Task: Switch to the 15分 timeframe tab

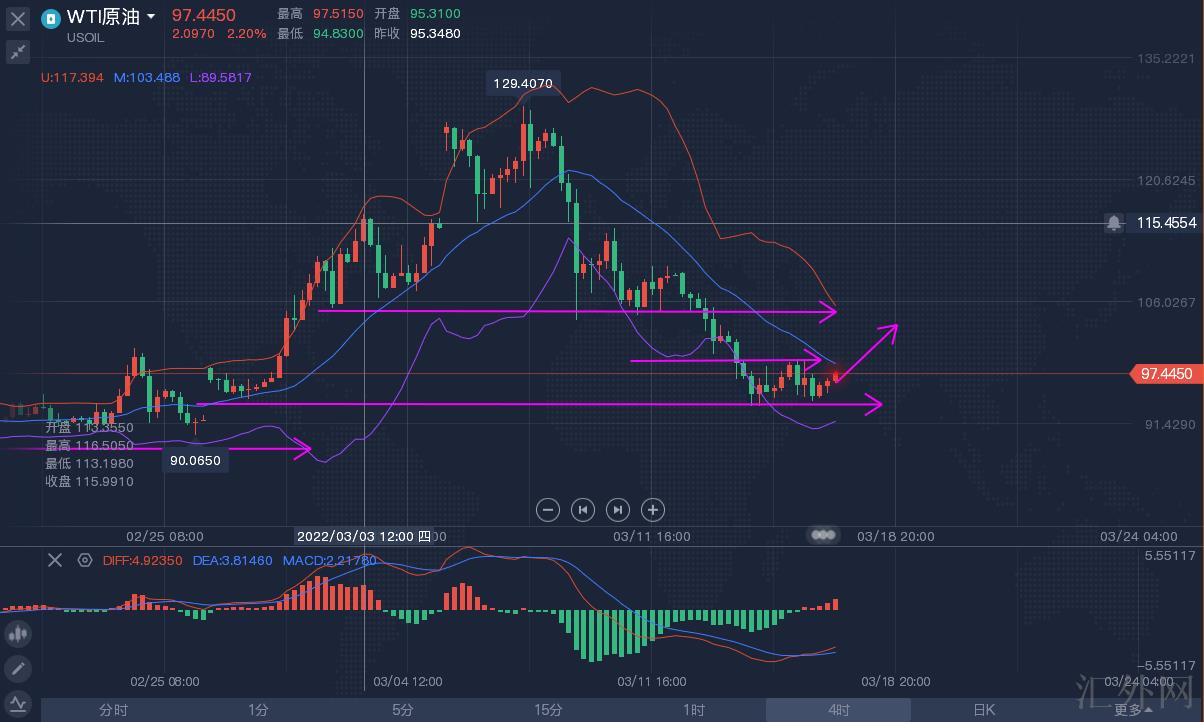Action: click(548, 710)
